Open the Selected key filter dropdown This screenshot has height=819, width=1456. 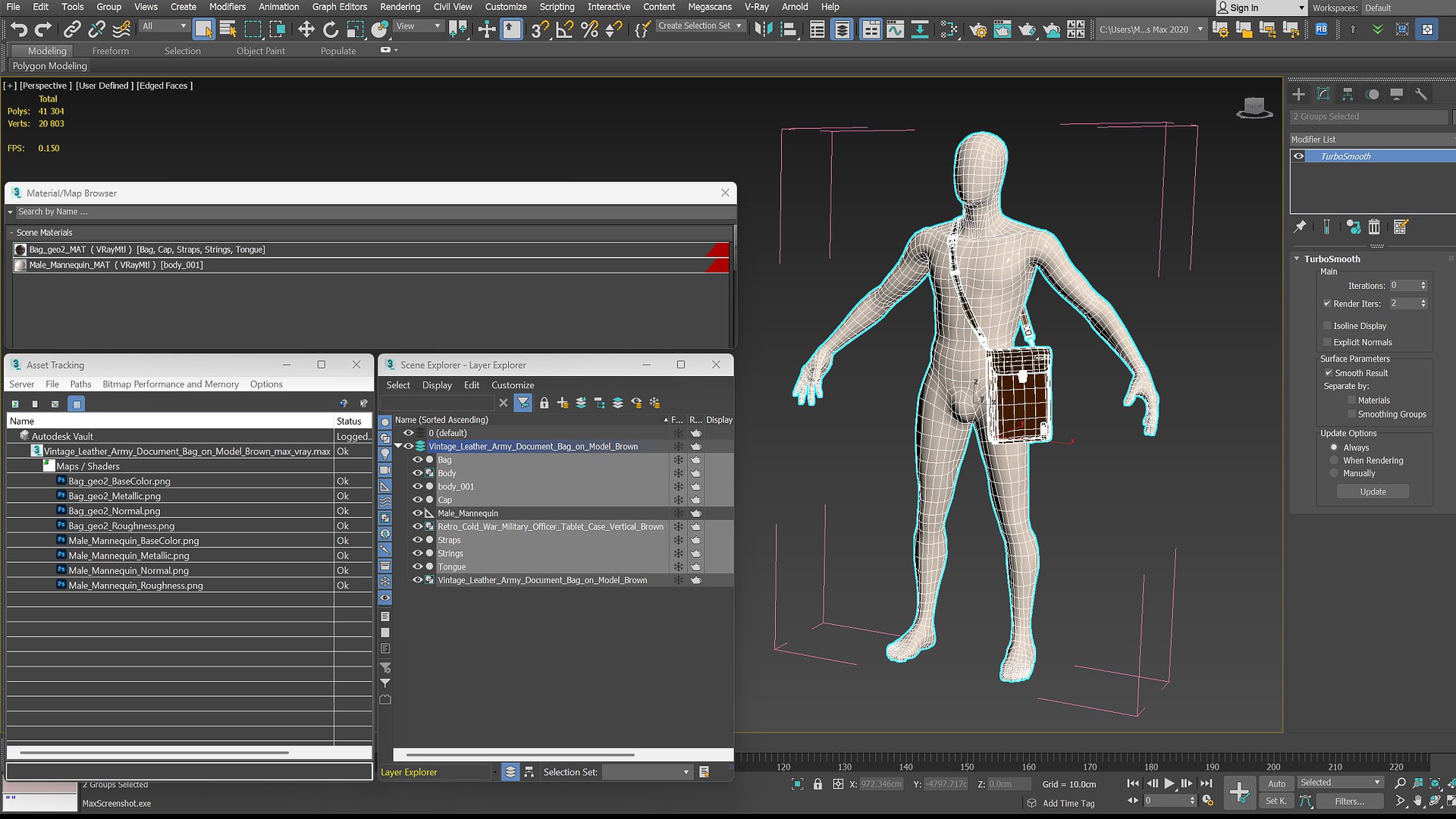pos(1341,783)
